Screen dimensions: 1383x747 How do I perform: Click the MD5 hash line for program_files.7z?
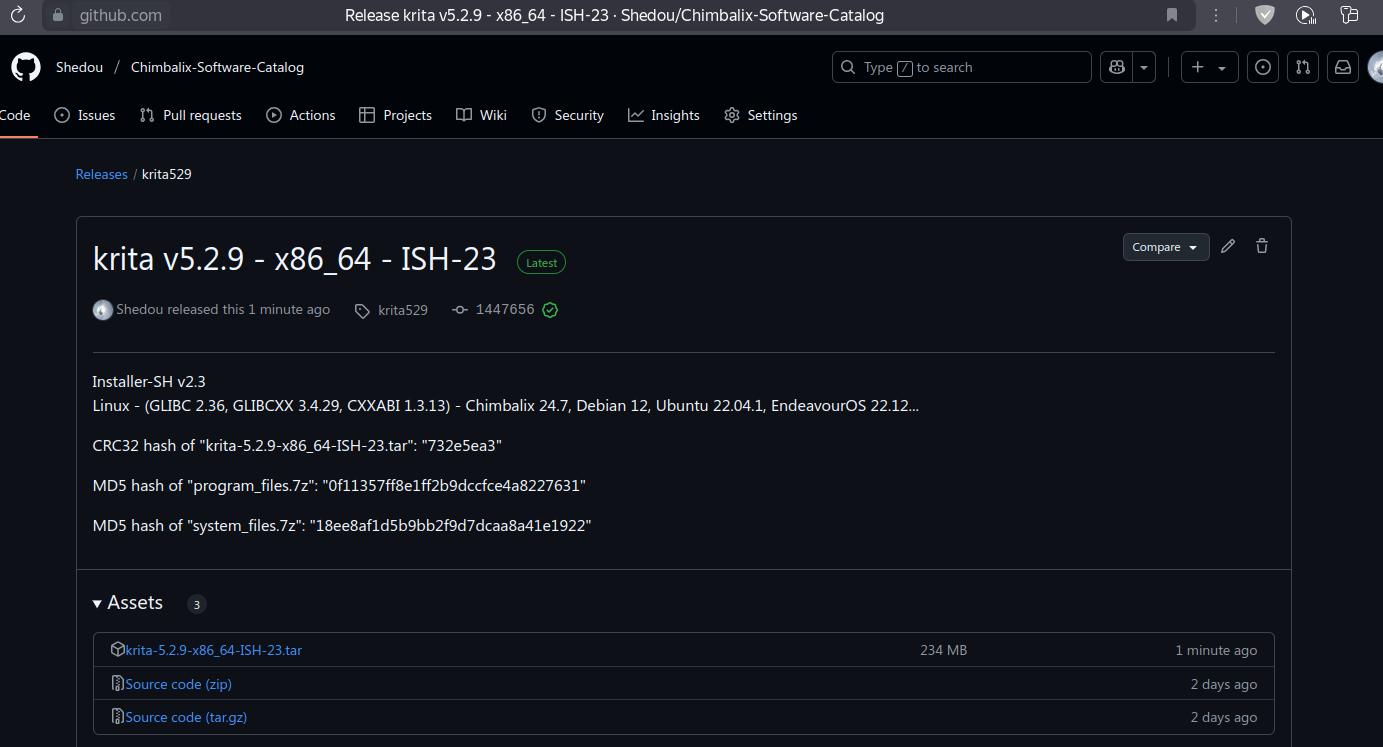(339, 485)
